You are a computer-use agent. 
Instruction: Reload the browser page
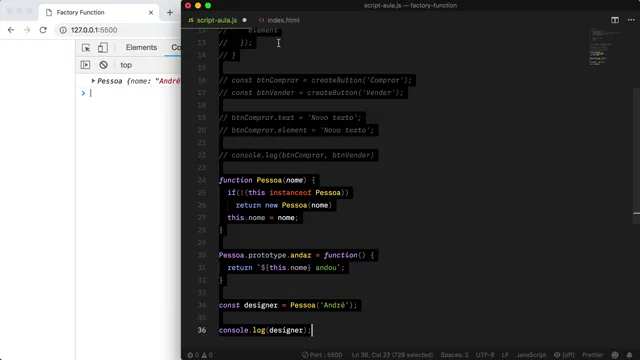click(43, 30)
